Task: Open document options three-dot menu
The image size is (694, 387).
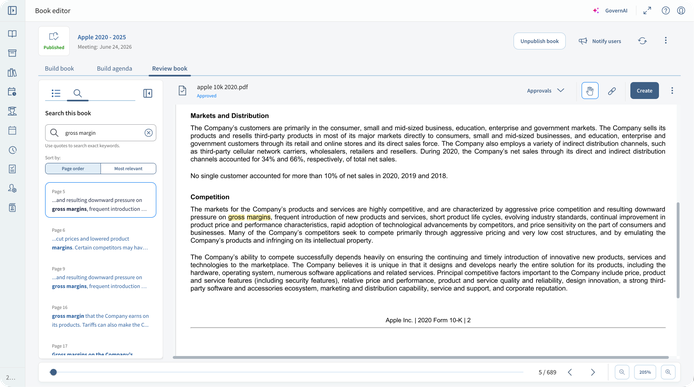Action: click(672, 91)
